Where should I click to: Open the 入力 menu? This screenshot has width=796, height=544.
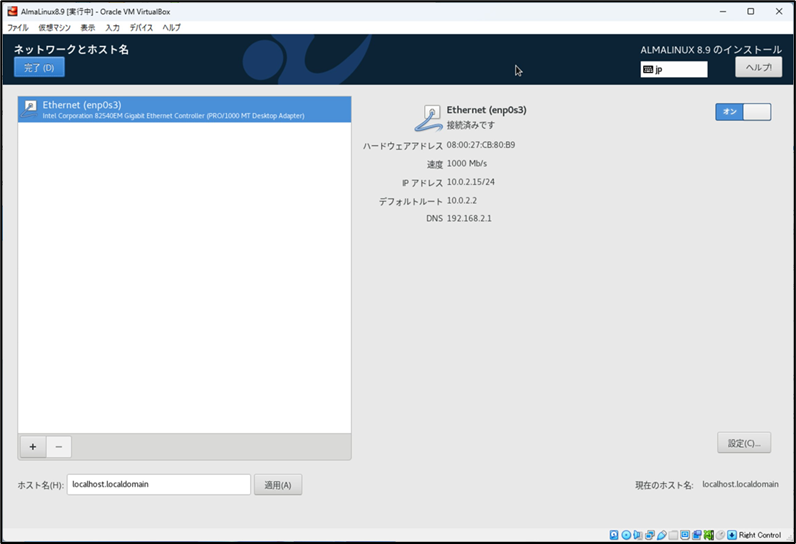point(112,27)
